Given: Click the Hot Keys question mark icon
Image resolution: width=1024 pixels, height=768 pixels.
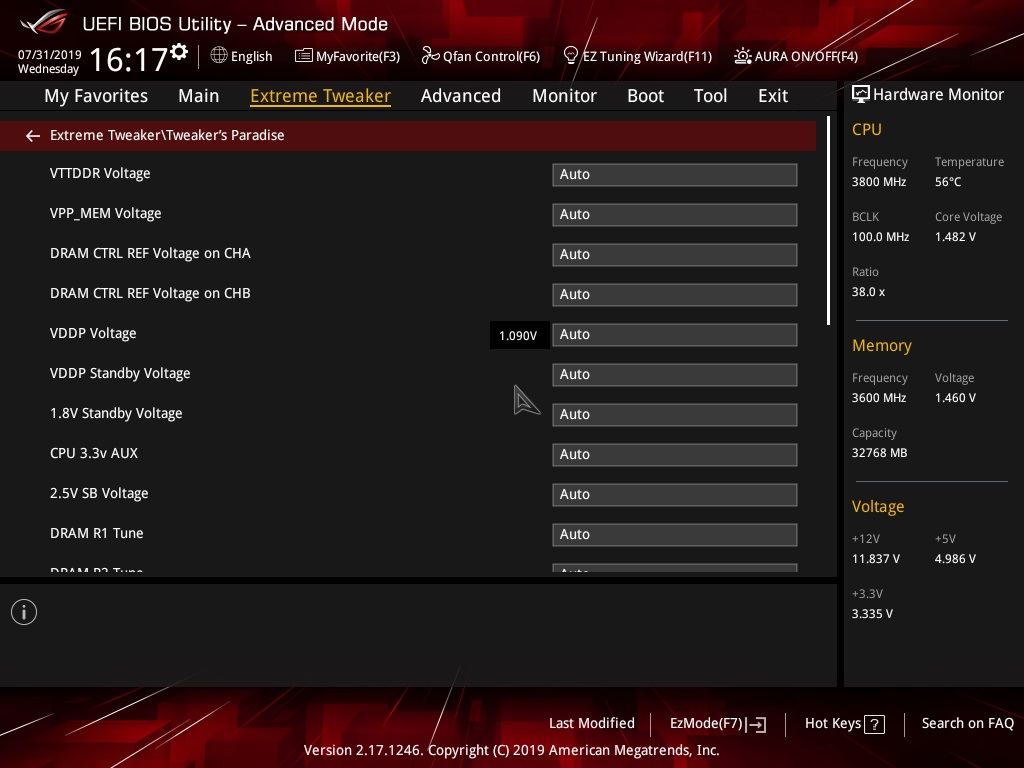Looking at the screenshot, I should tap(874, 724).
